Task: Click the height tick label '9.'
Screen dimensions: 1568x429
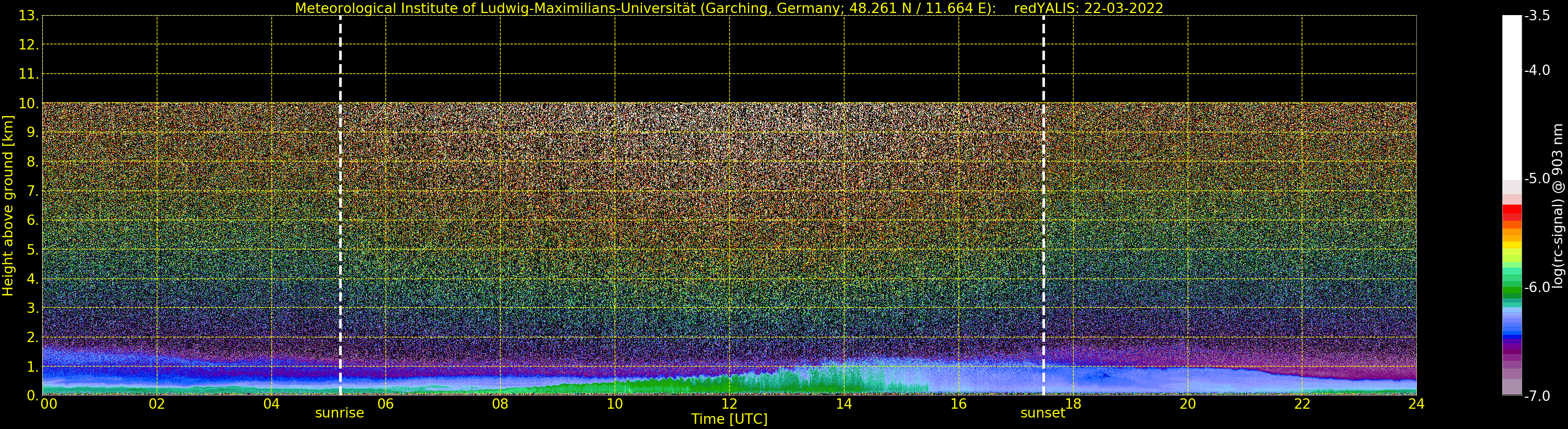Action: click(33, 133)
